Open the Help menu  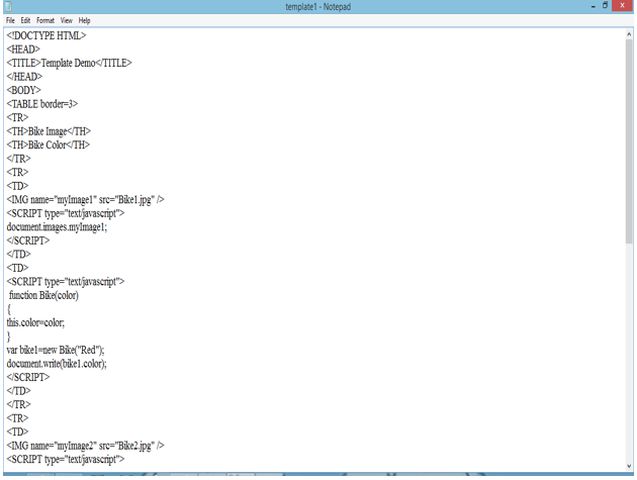[84, 20]
